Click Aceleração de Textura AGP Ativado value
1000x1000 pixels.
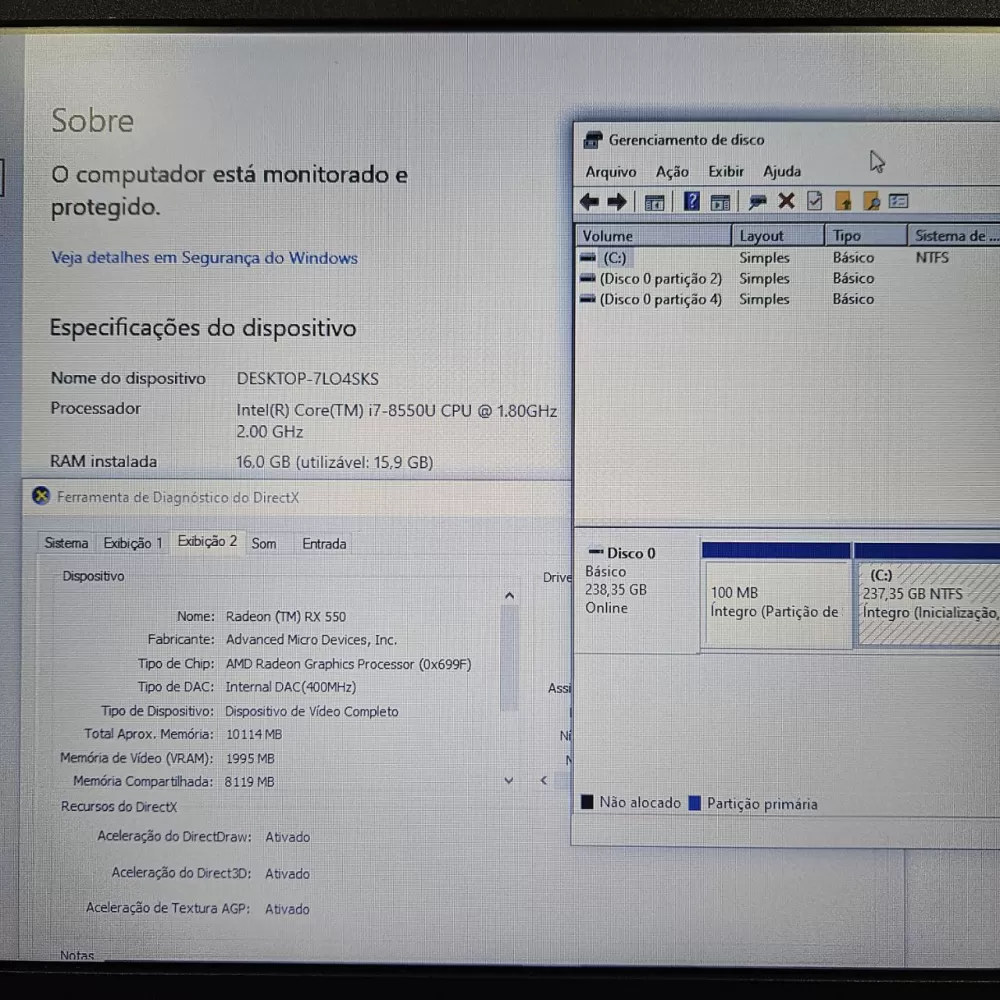coord(288,909)
